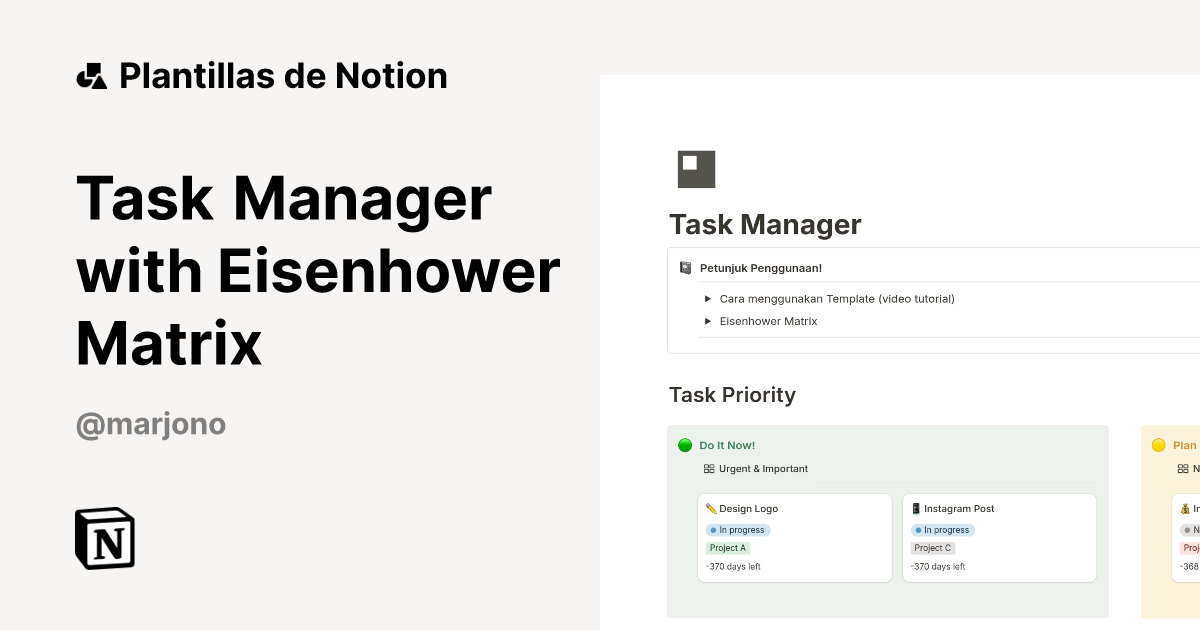Click the grid icon beside Urgent & Important
Image resolution: width=1200 pixels, height=630 pixels.
tap(709, 468)
